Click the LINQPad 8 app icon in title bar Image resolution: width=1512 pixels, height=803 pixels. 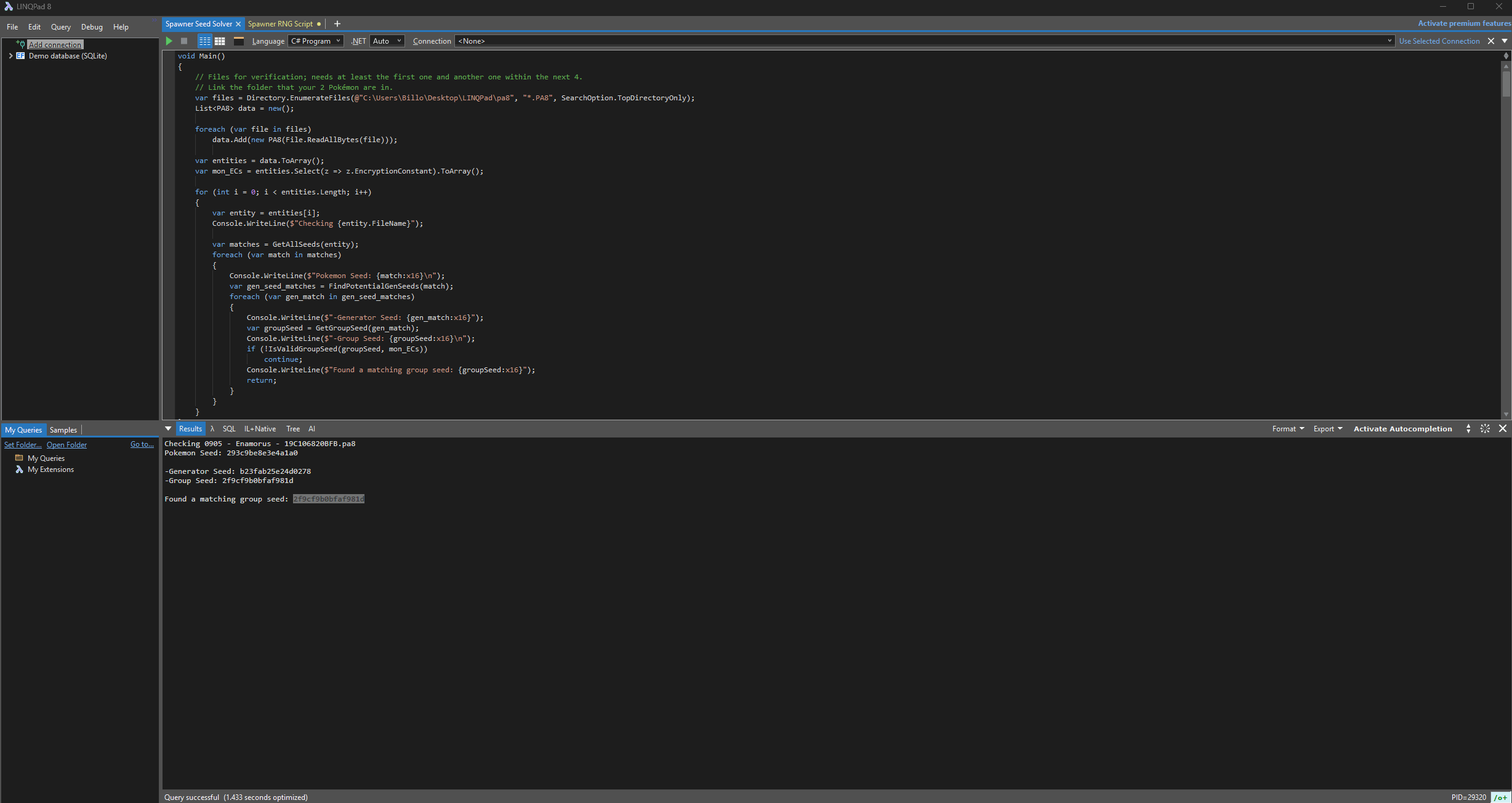point(9,7)
